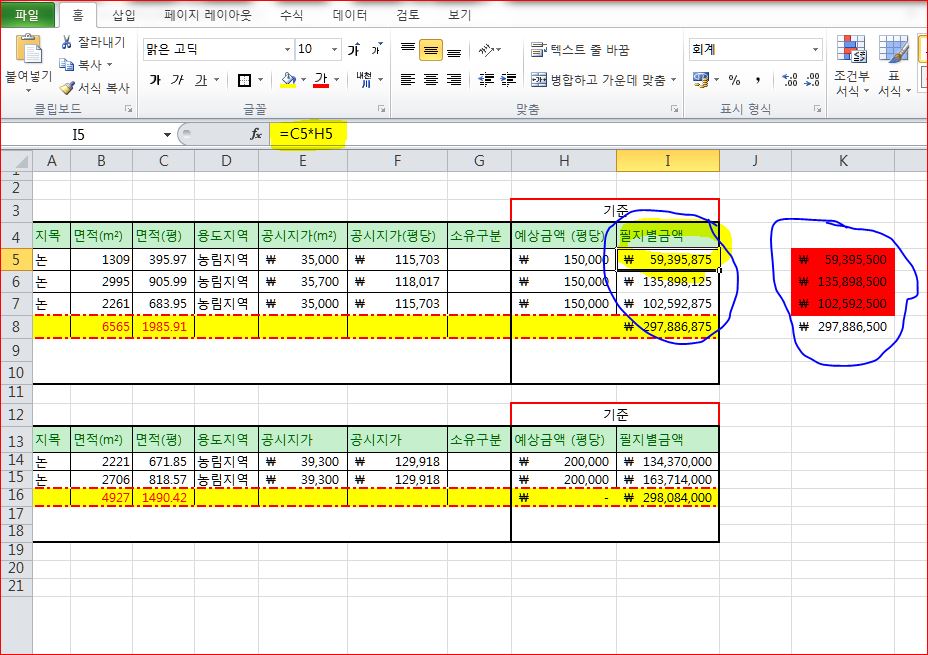Click the wrap text (텍스트 줄 바꿈) button
The height and width of the screenshot is (655, 928).
(580, 50)
